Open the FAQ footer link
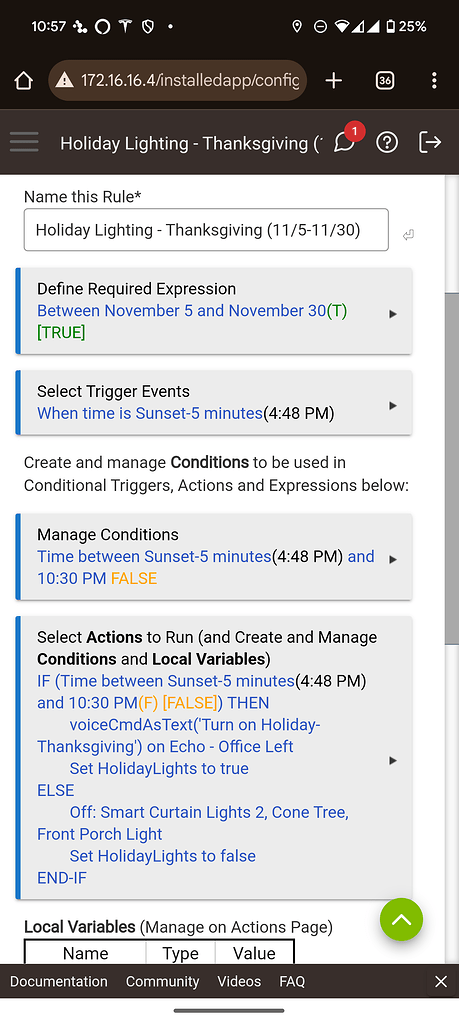This screenshot has width=459, height=1023. [292, 981]
